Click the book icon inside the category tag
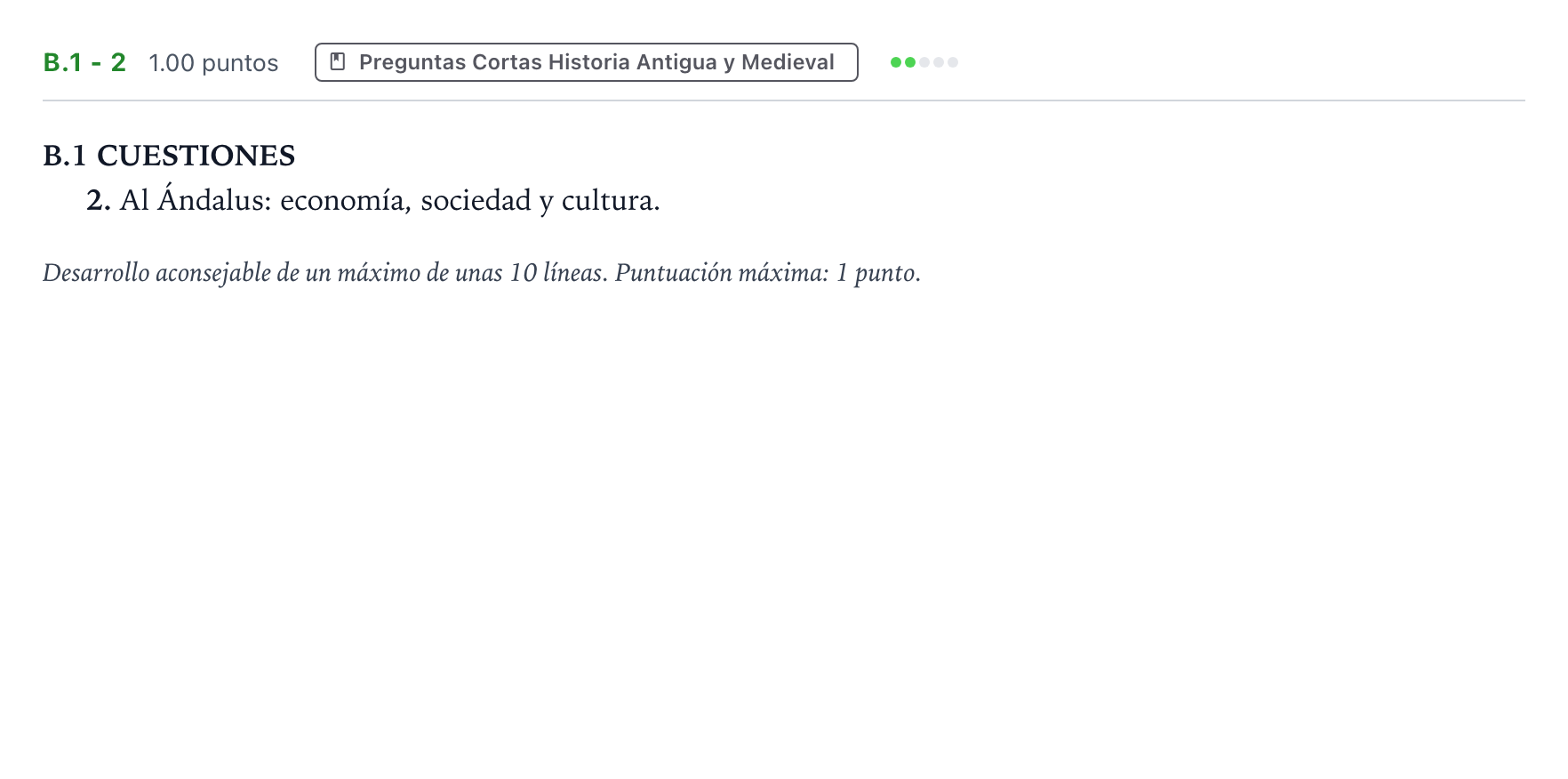The height and width of the screenshot is (779, 1568). point(338,62)
